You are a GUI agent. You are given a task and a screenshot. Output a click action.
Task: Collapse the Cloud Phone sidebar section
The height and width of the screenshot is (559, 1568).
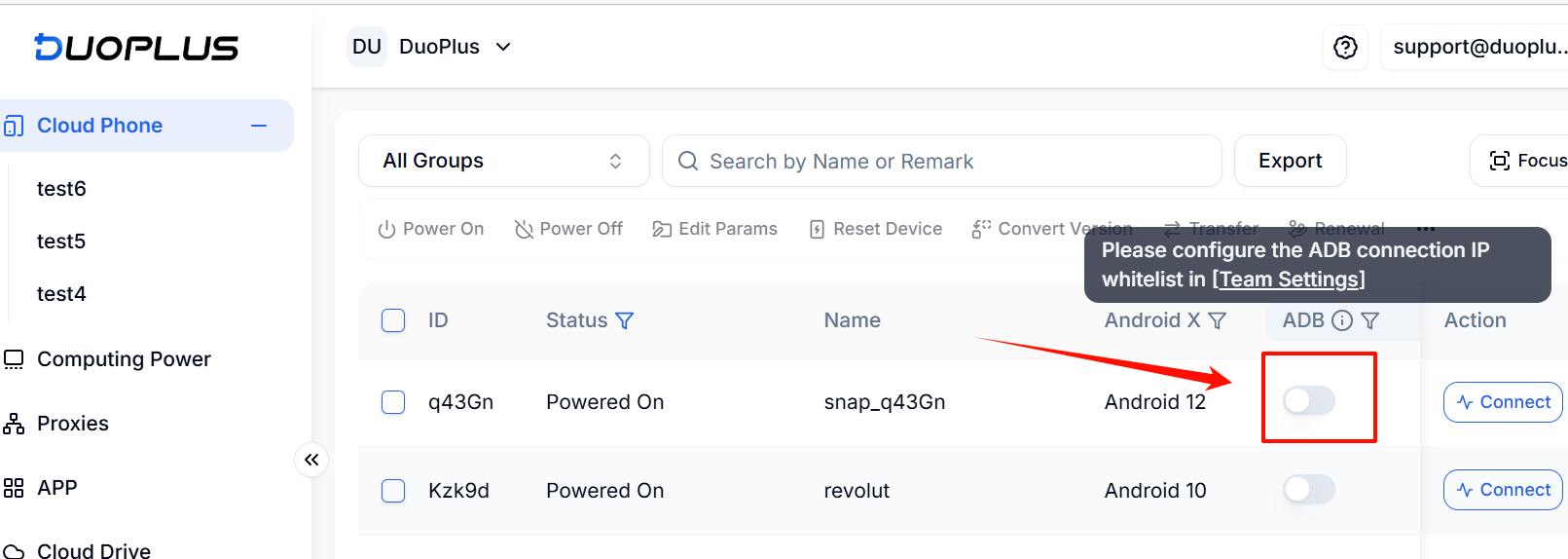tap(259, 126)
